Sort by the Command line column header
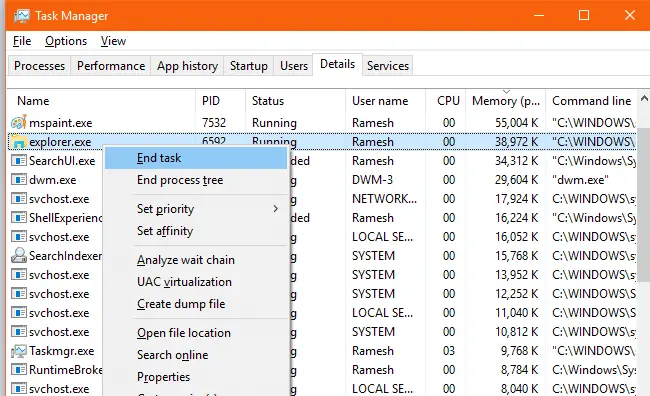 (x=592, y=101)
